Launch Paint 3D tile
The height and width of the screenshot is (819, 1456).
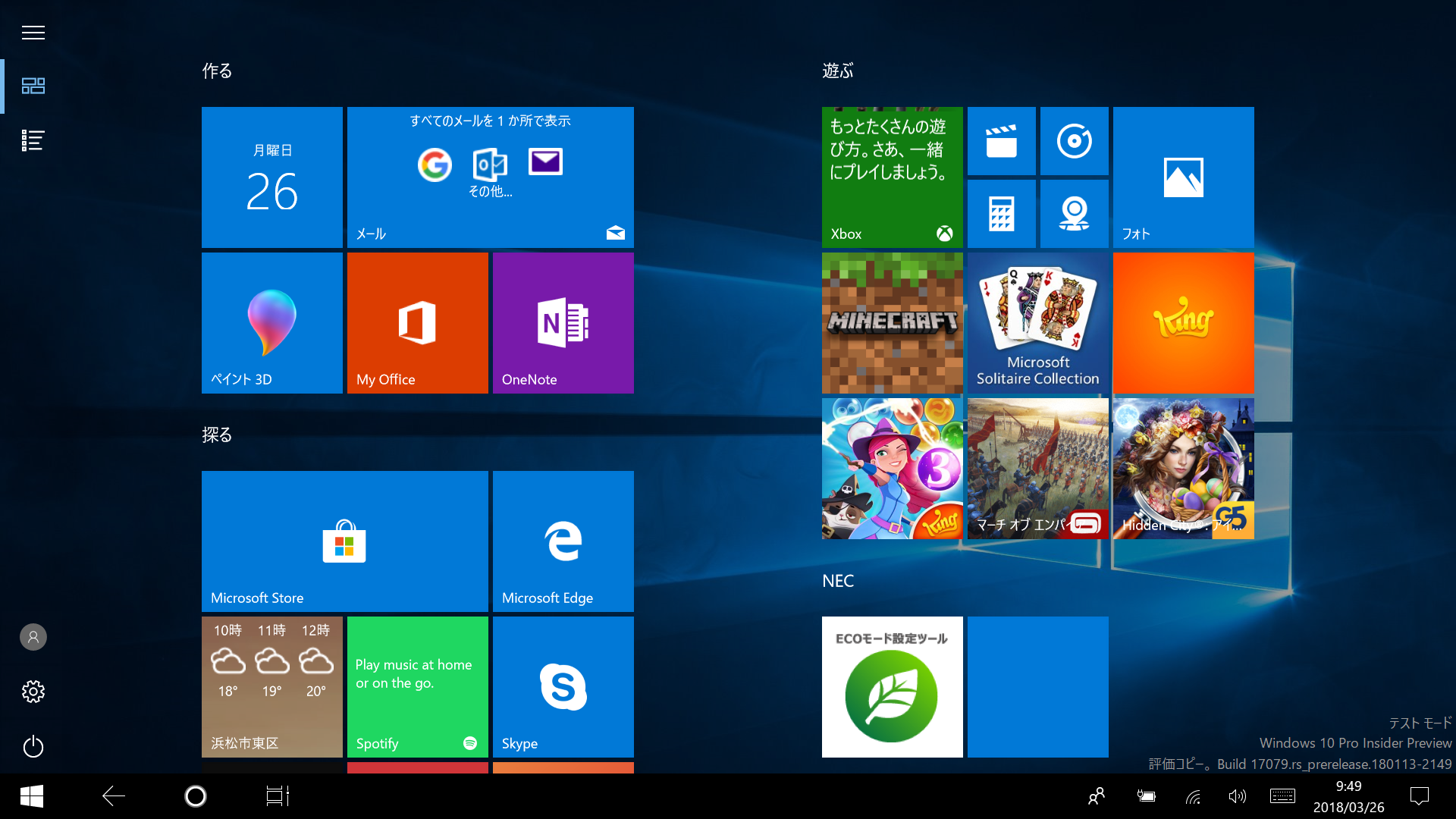tap(272, 323)
